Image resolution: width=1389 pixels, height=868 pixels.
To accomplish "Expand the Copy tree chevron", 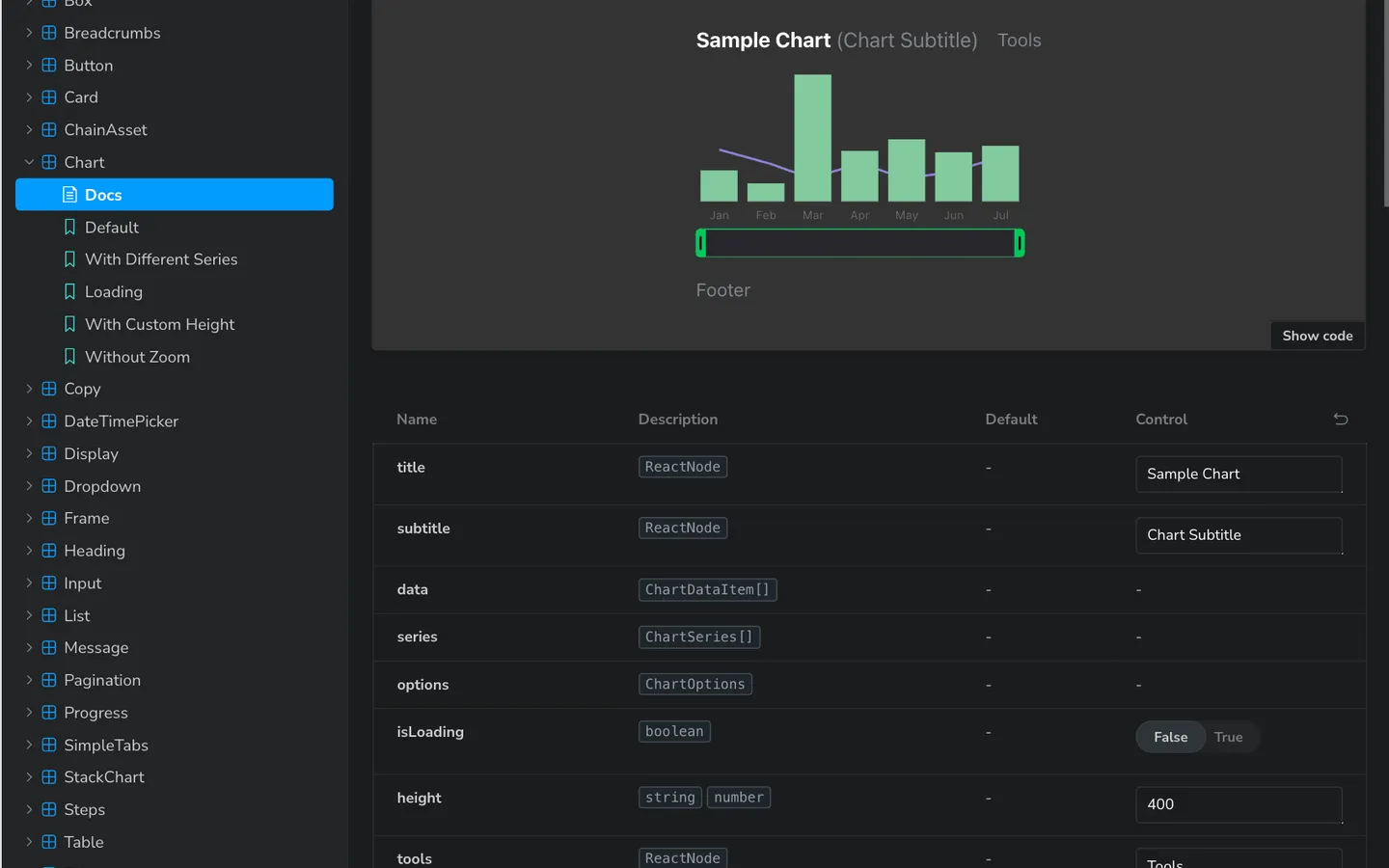I will tap(29, 389).
